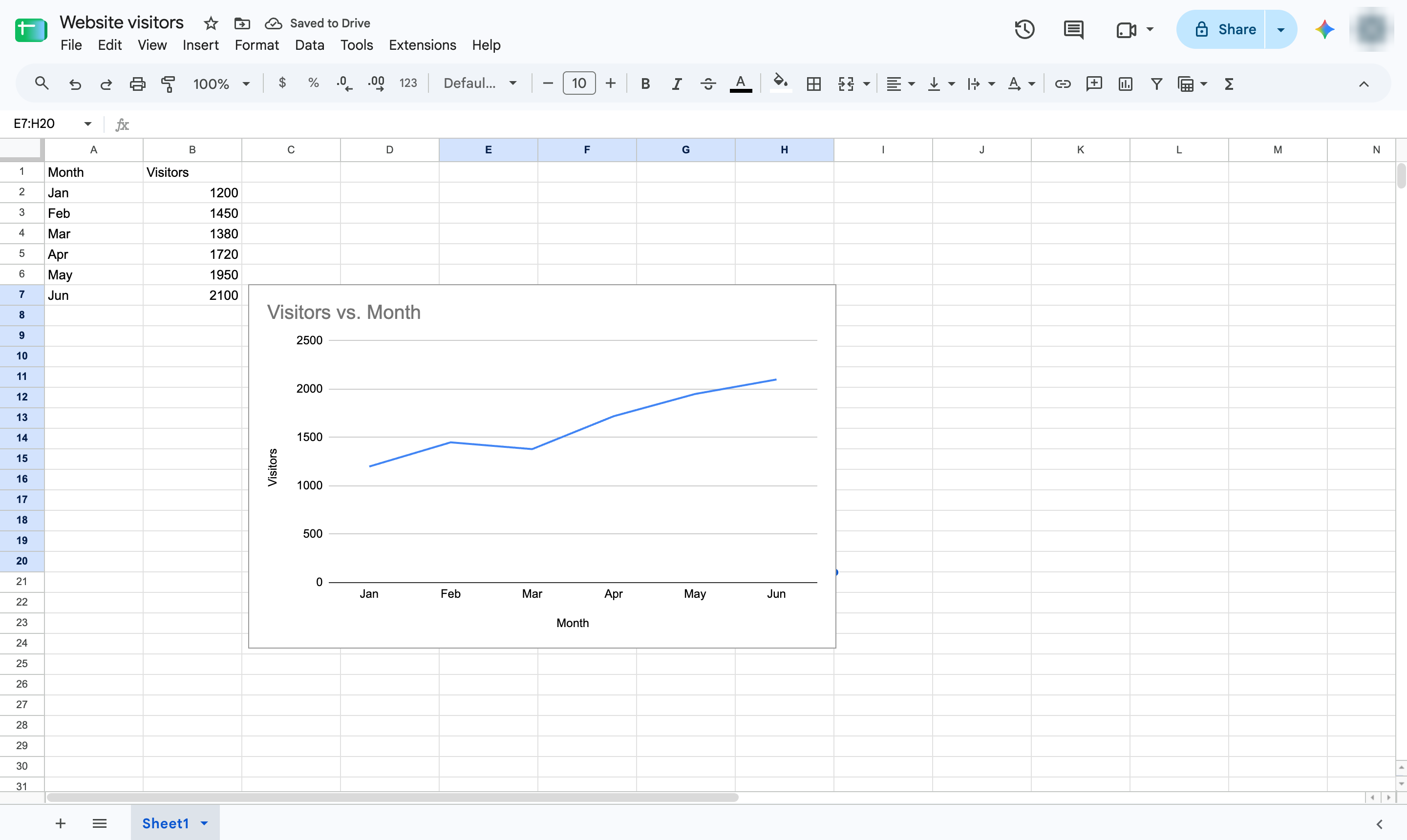Click the search menus magnifier icon
This screenshot has height=840, width=1407.
point(42,84)
